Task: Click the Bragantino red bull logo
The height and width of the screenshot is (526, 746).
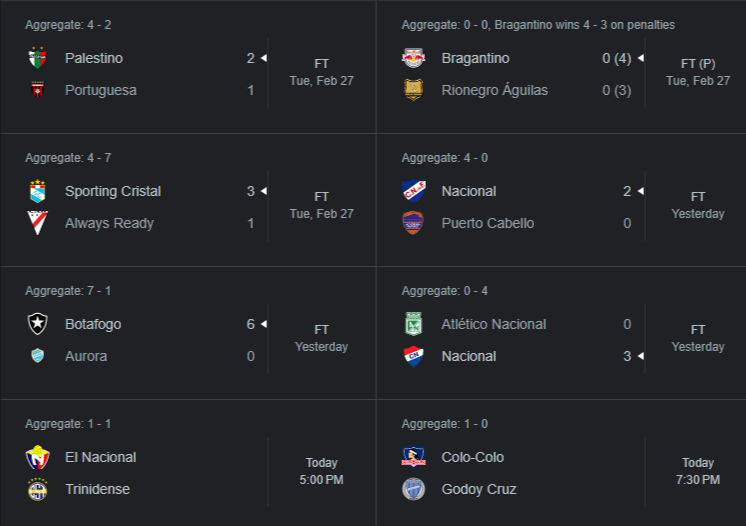Action: coord(413,58)
